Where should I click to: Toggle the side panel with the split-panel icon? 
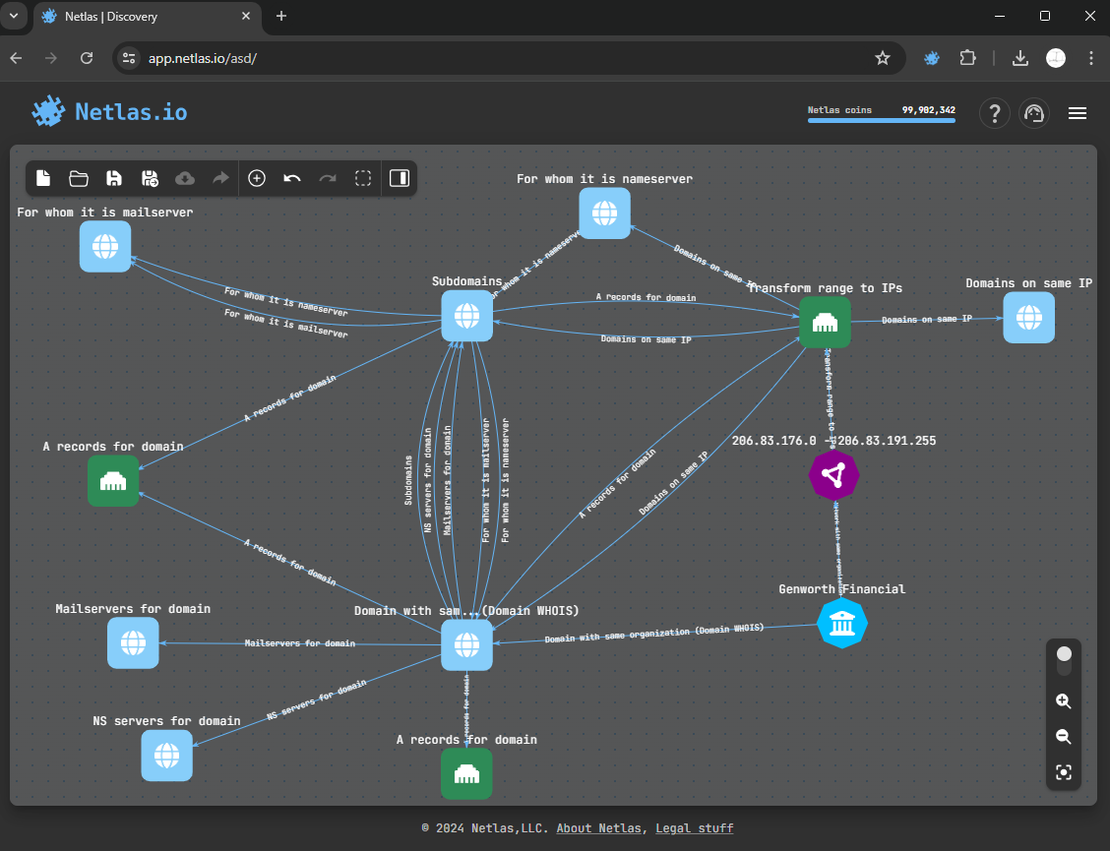point(399,178)
